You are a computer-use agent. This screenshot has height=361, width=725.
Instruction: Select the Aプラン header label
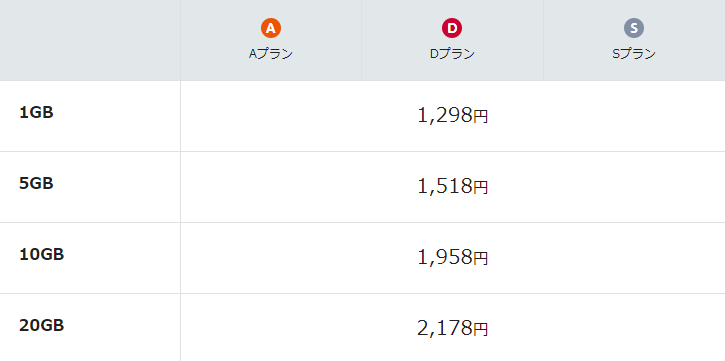click(271, 54)
